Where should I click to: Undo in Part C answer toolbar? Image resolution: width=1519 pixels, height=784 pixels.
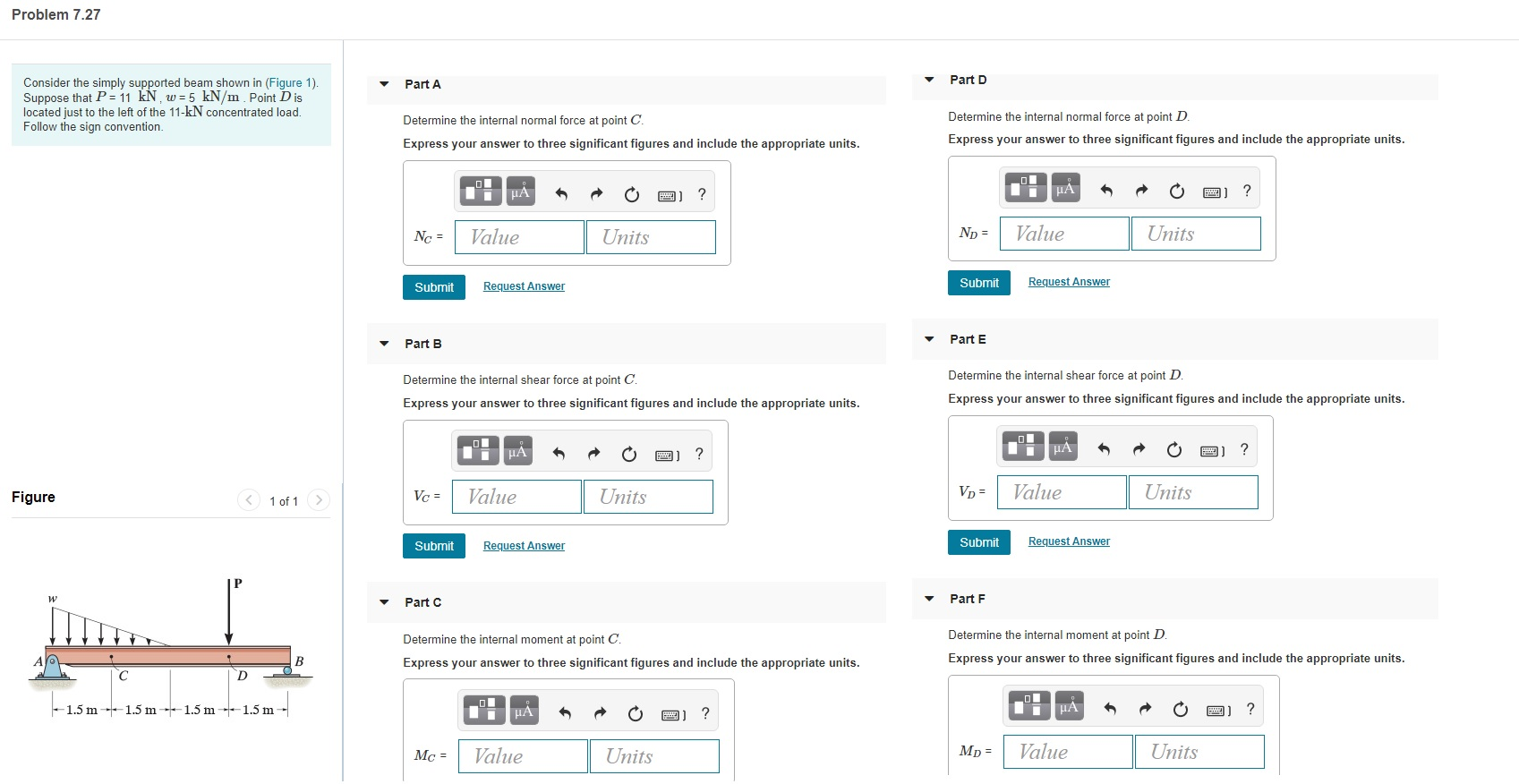pos(565,713)
